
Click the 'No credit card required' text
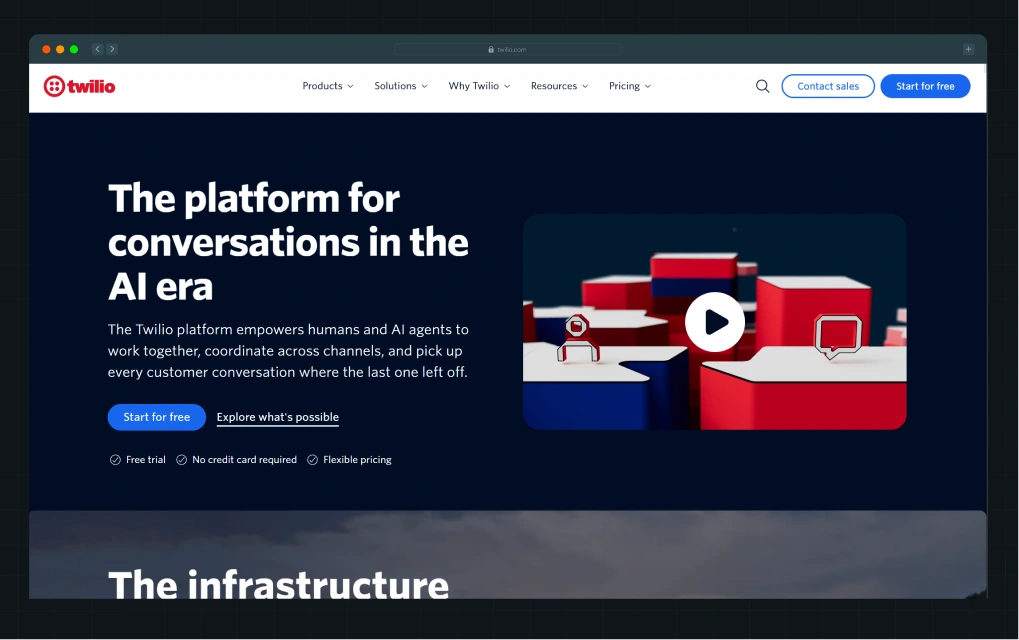click(x=244, y=459)
